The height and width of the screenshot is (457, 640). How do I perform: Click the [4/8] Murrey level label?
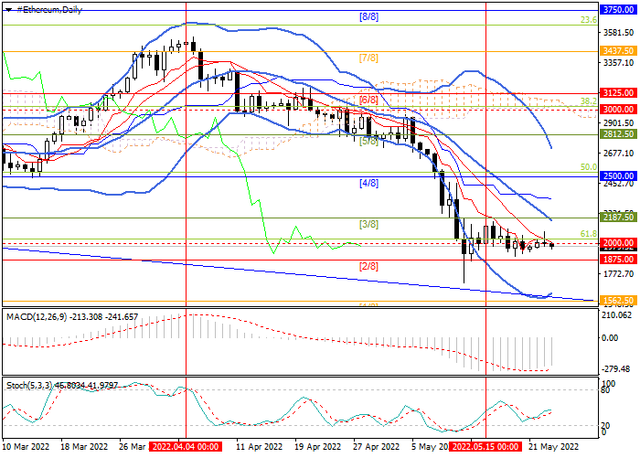pyautogui.click(x=369, y=184)
